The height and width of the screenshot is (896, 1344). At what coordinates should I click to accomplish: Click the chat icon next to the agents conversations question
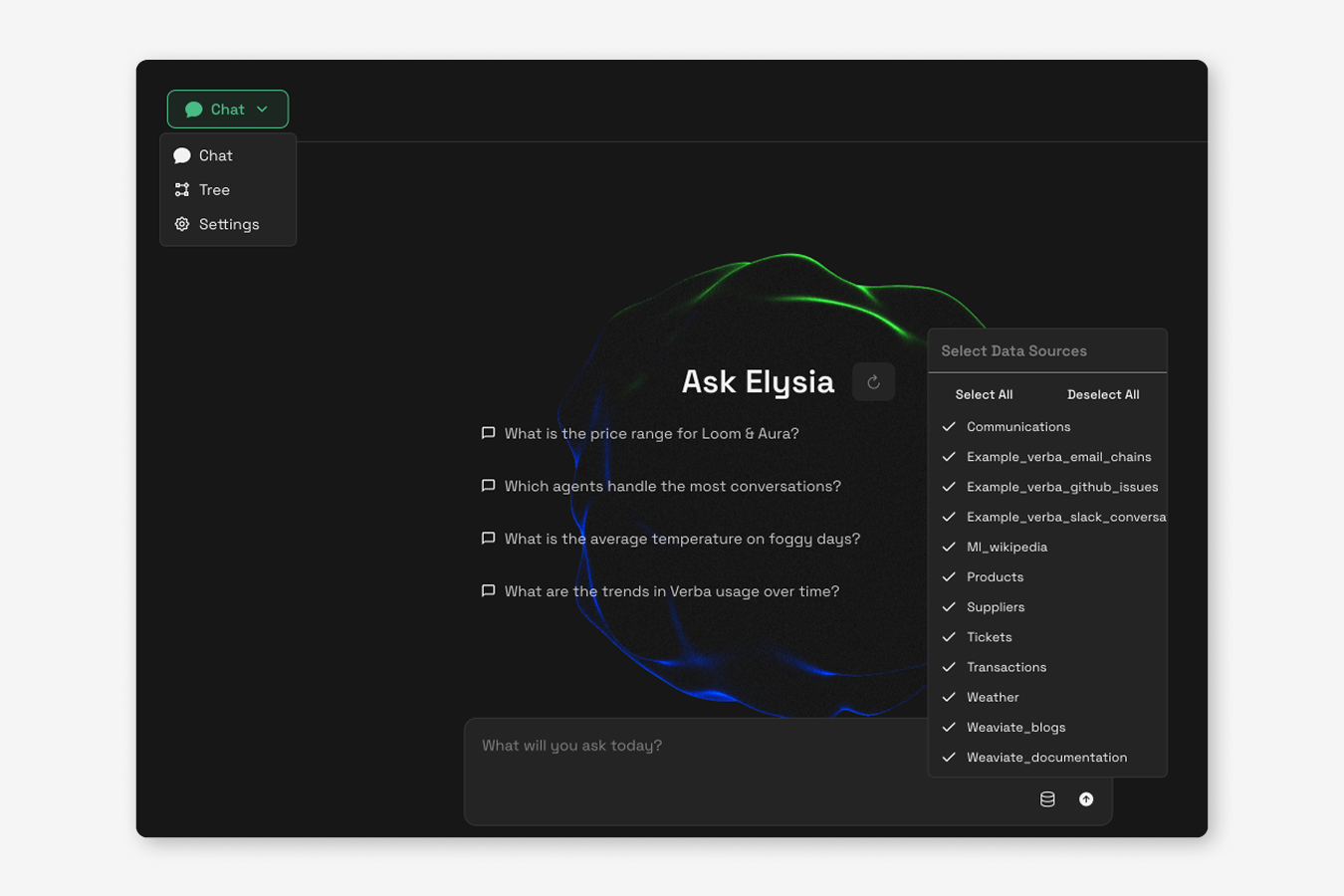click(488, 486)
